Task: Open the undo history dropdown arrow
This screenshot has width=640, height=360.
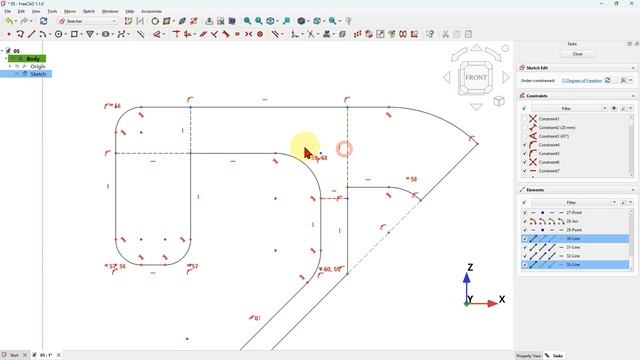Action: pyautogui.click(x=16, y=21)
